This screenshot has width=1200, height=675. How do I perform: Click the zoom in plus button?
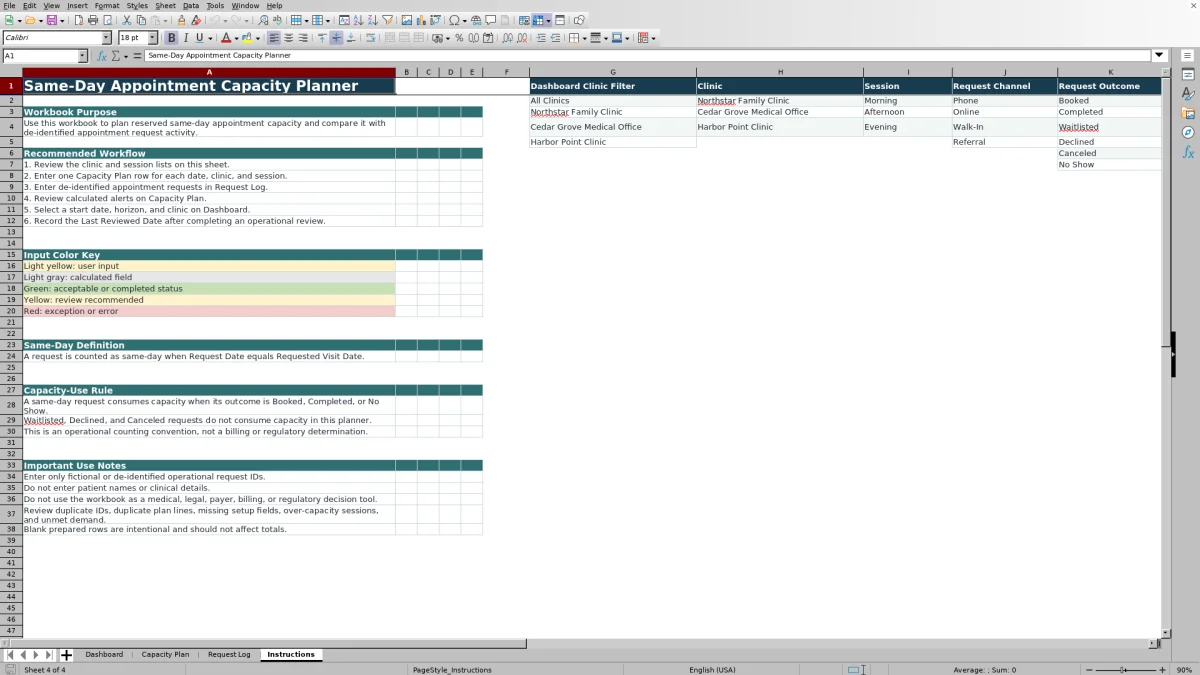(1160, 670)
